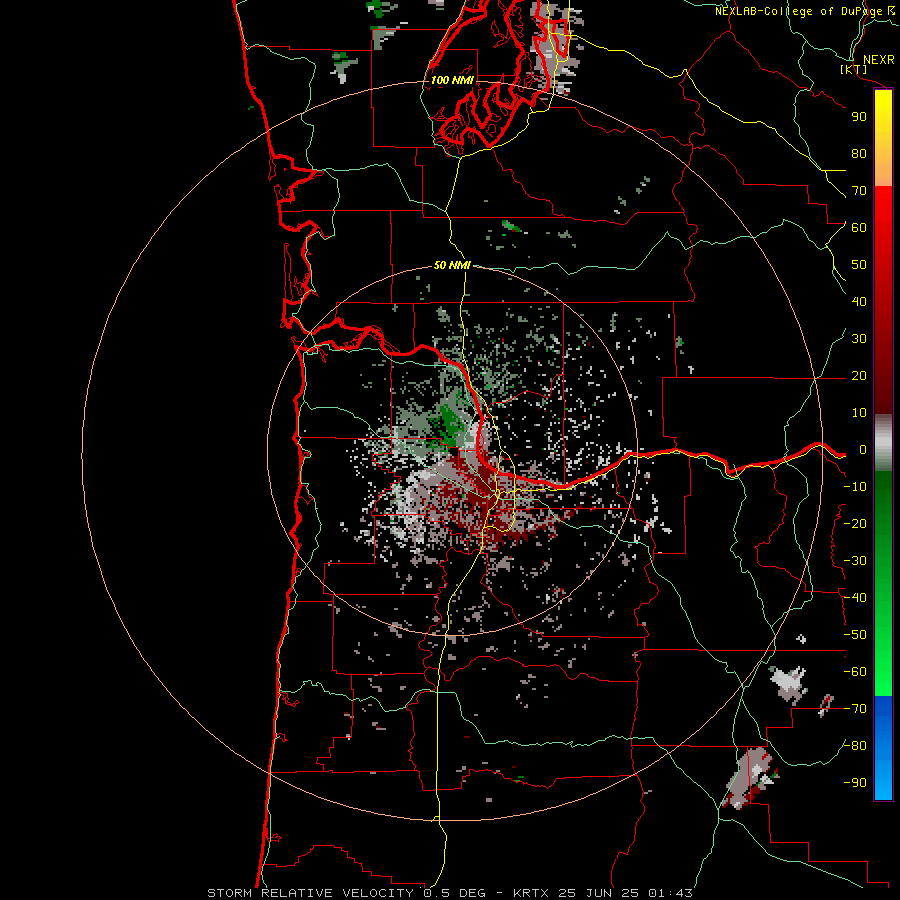This screenshot has width=900, height=900.
Task: Click the [KT] units label
Action: [x=854, y=69]
